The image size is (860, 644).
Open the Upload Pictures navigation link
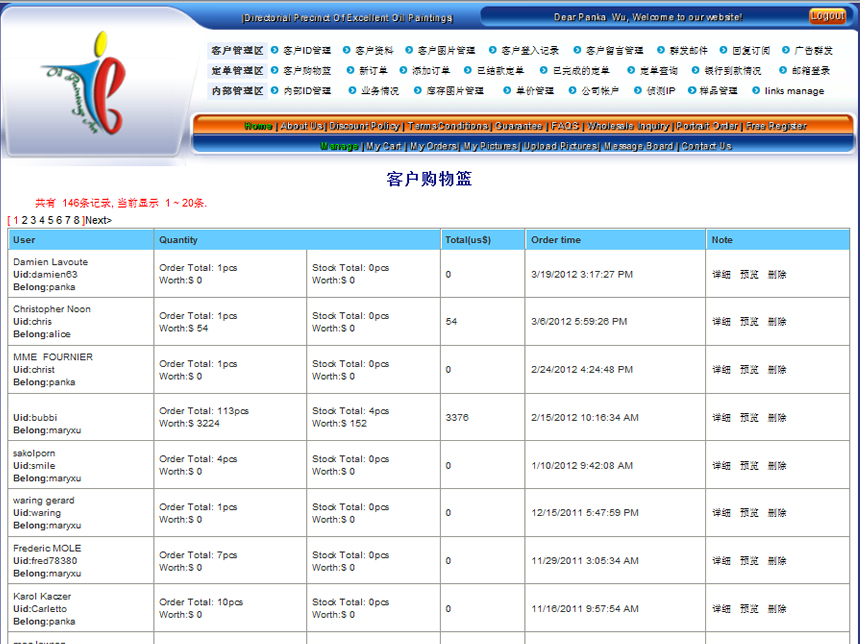pos(560,146)
